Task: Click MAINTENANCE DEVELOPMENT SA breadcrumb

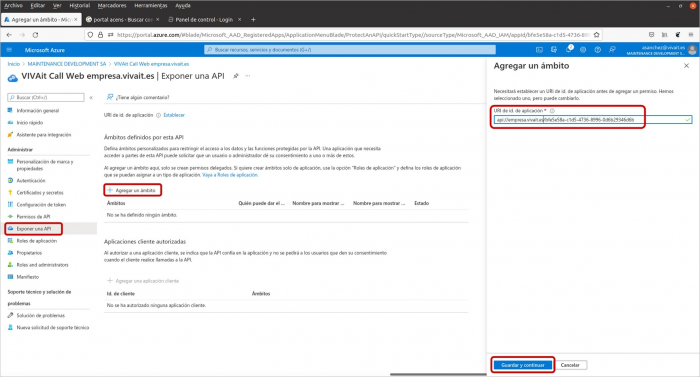Action: pos(67,64)
